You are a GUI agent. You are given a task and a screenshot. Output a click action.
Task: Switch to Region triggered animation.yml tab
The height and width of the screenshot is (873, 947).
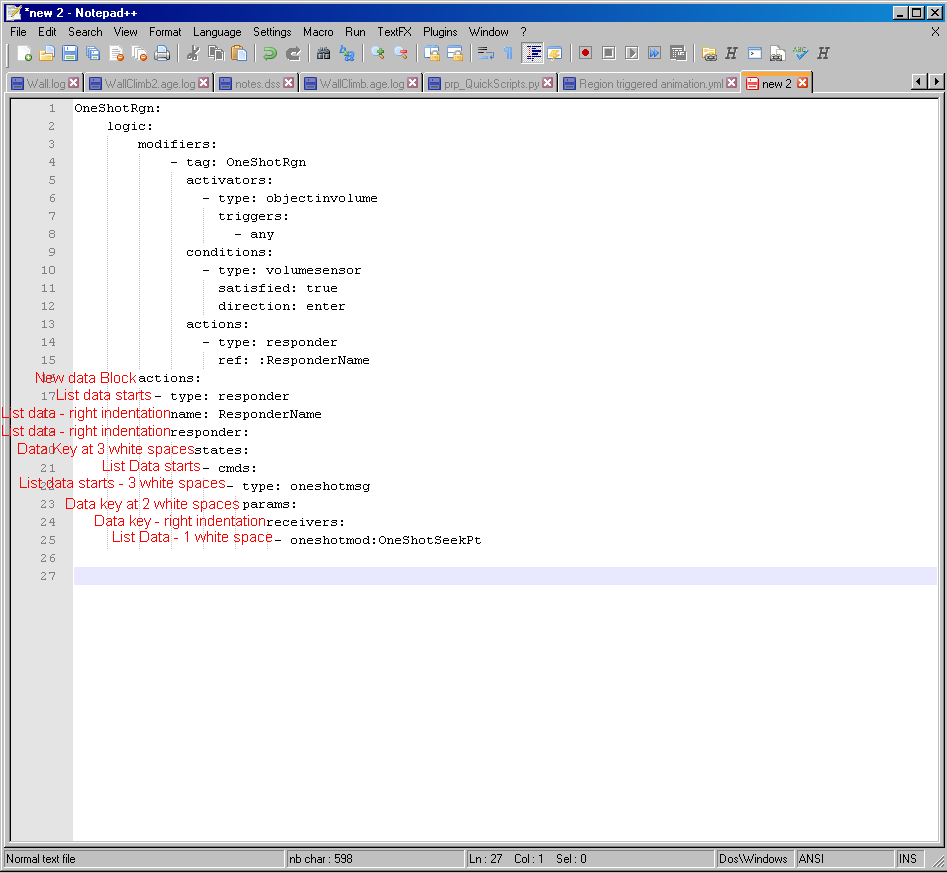click(x=650, y=83)
